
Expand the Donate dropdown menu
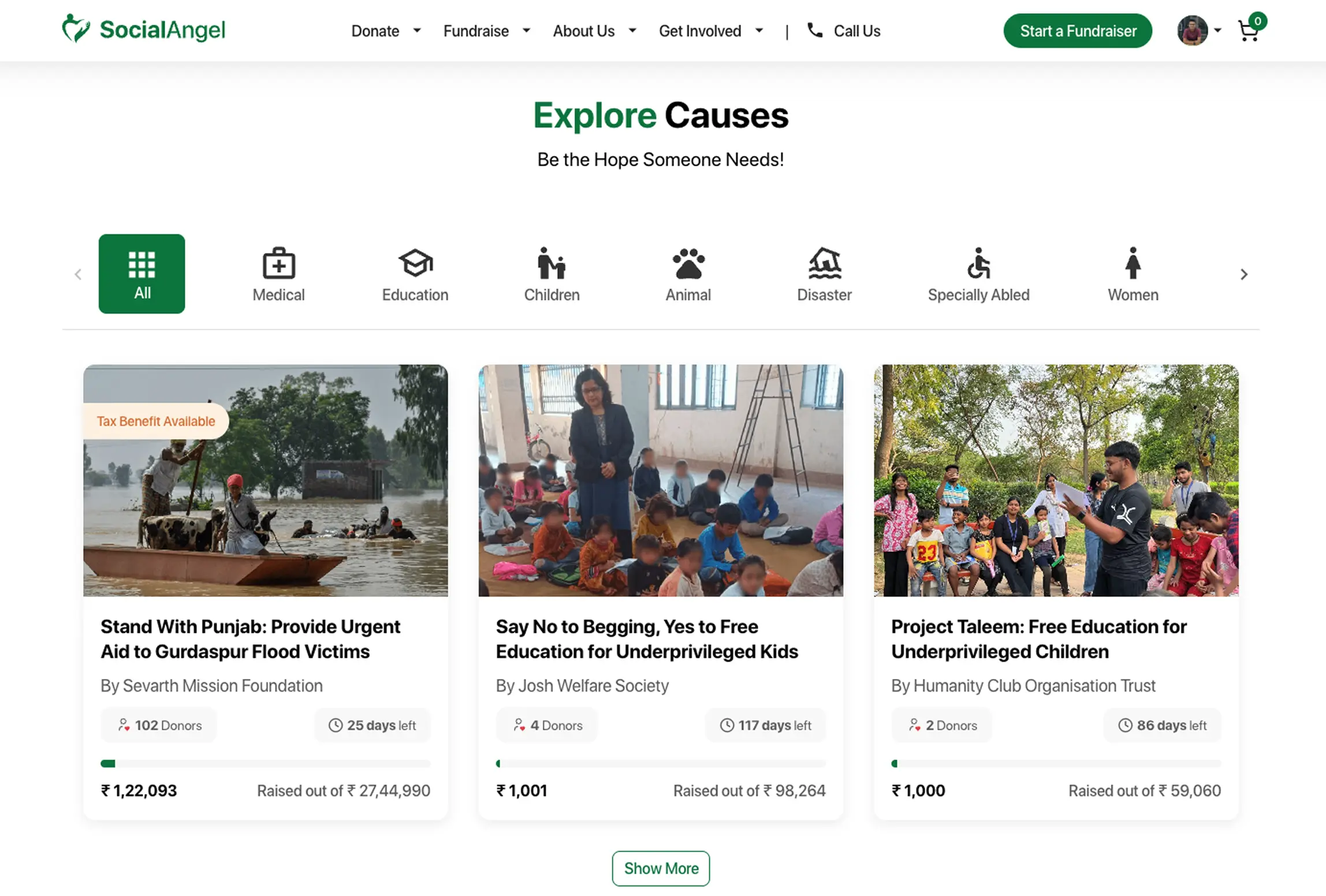pyautogui.click(x=386, y=31)
